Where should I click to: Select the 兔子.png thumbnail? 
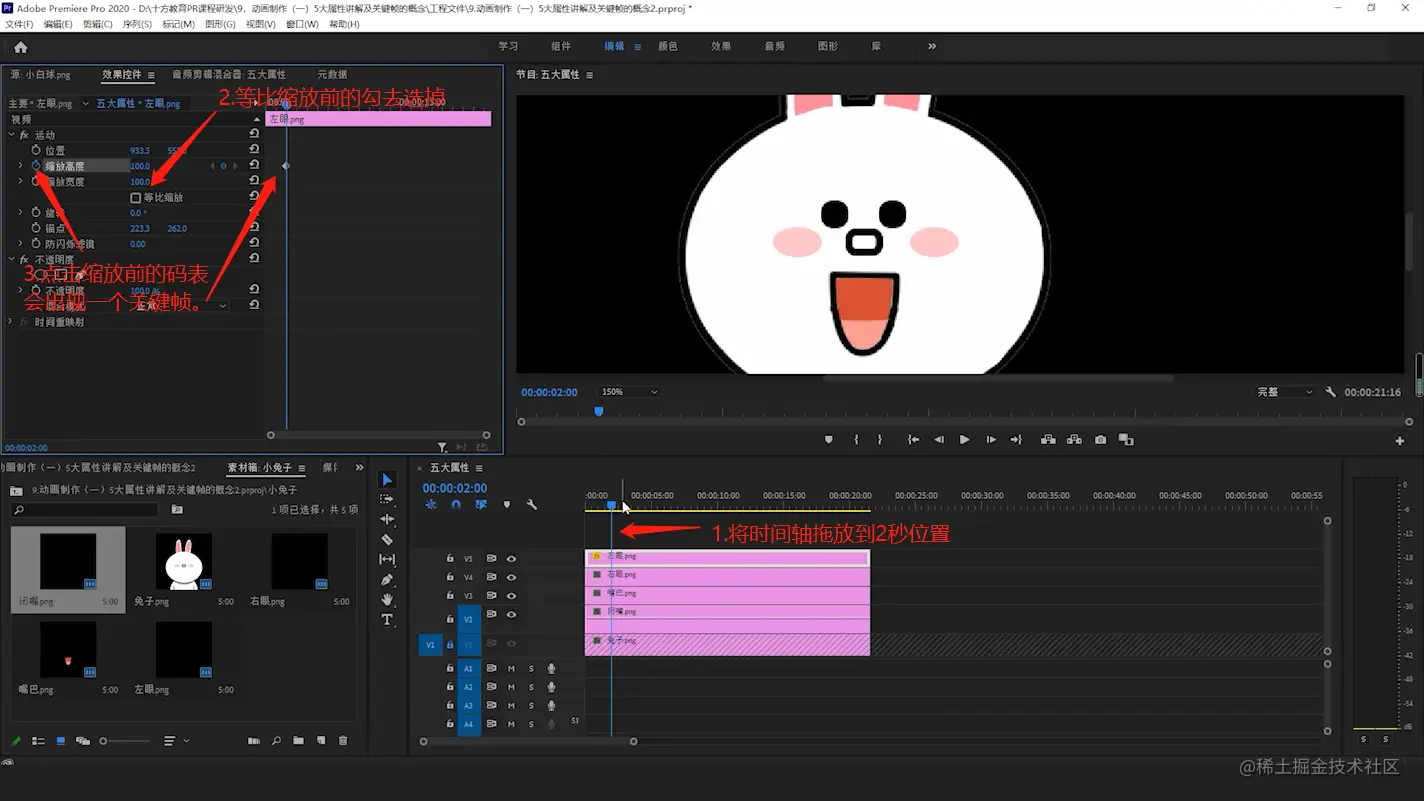point(183,562)
